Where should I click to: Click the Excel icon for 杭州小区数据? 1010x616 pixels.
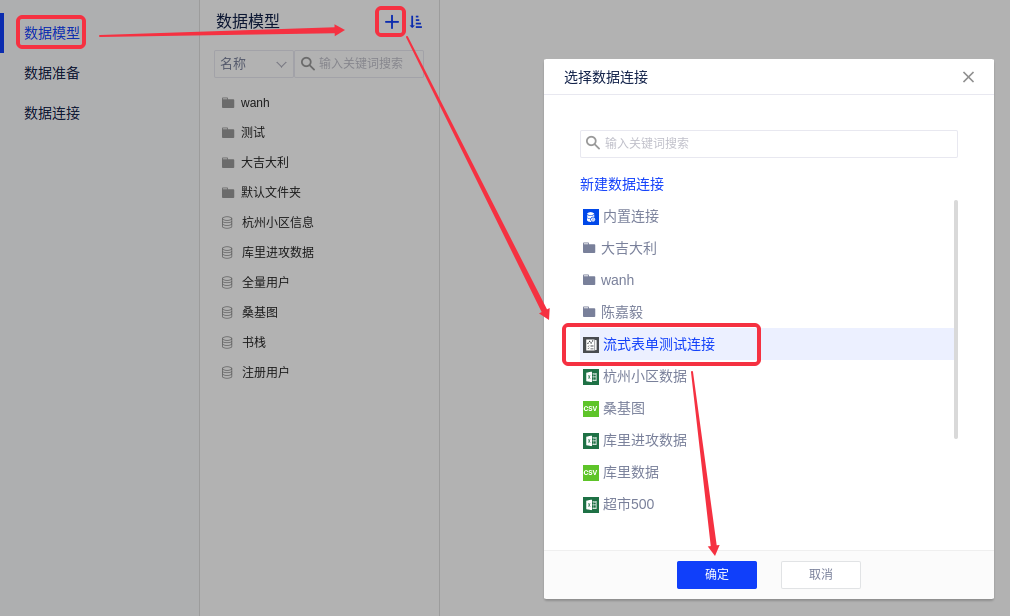(590, 377)
